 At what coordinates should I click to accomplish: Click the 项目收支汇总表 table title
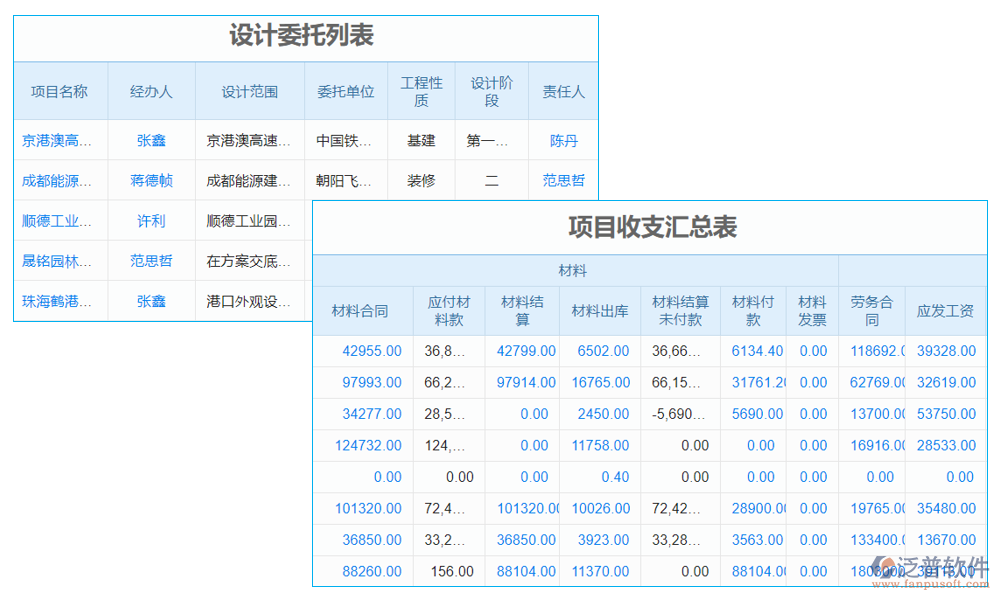point(655,225)
